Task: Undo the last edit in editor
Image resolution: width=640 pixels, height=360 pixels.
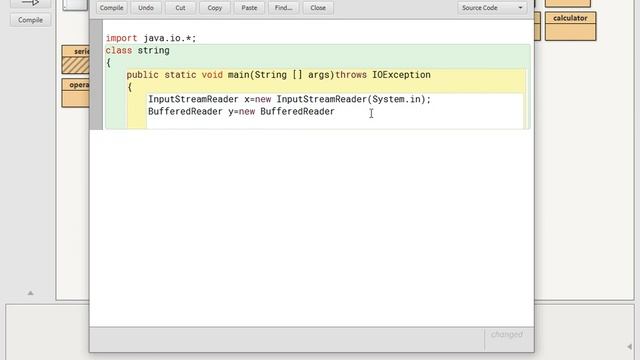Action: 146,8
